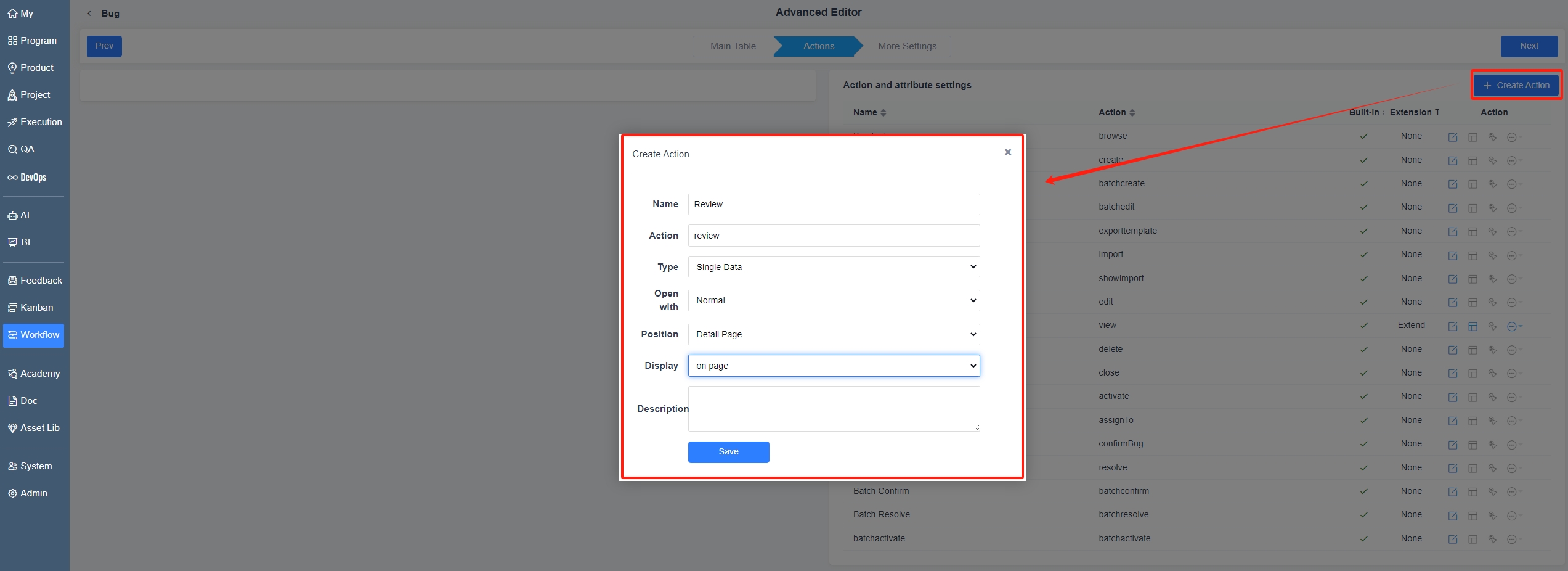Image resolution: width=1568 pixels, height=571 pixels.
Task: Click the edit icon in confirmBug row
Action: tap(1453, 445)
